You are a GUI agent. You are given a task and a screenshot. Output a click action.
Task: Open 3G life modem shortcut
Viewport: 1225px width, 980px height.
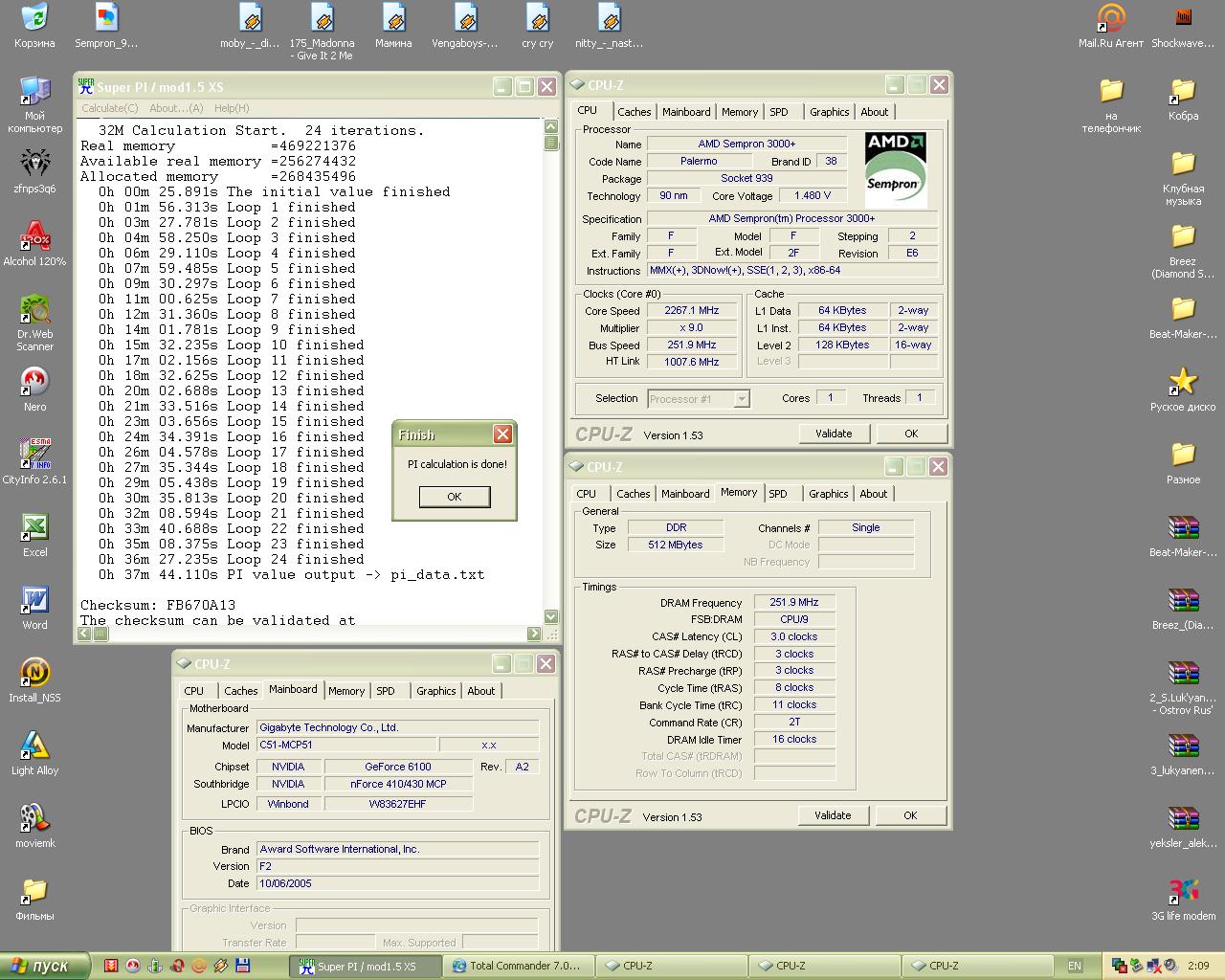pyautogui.click(x=1183, y=899)
